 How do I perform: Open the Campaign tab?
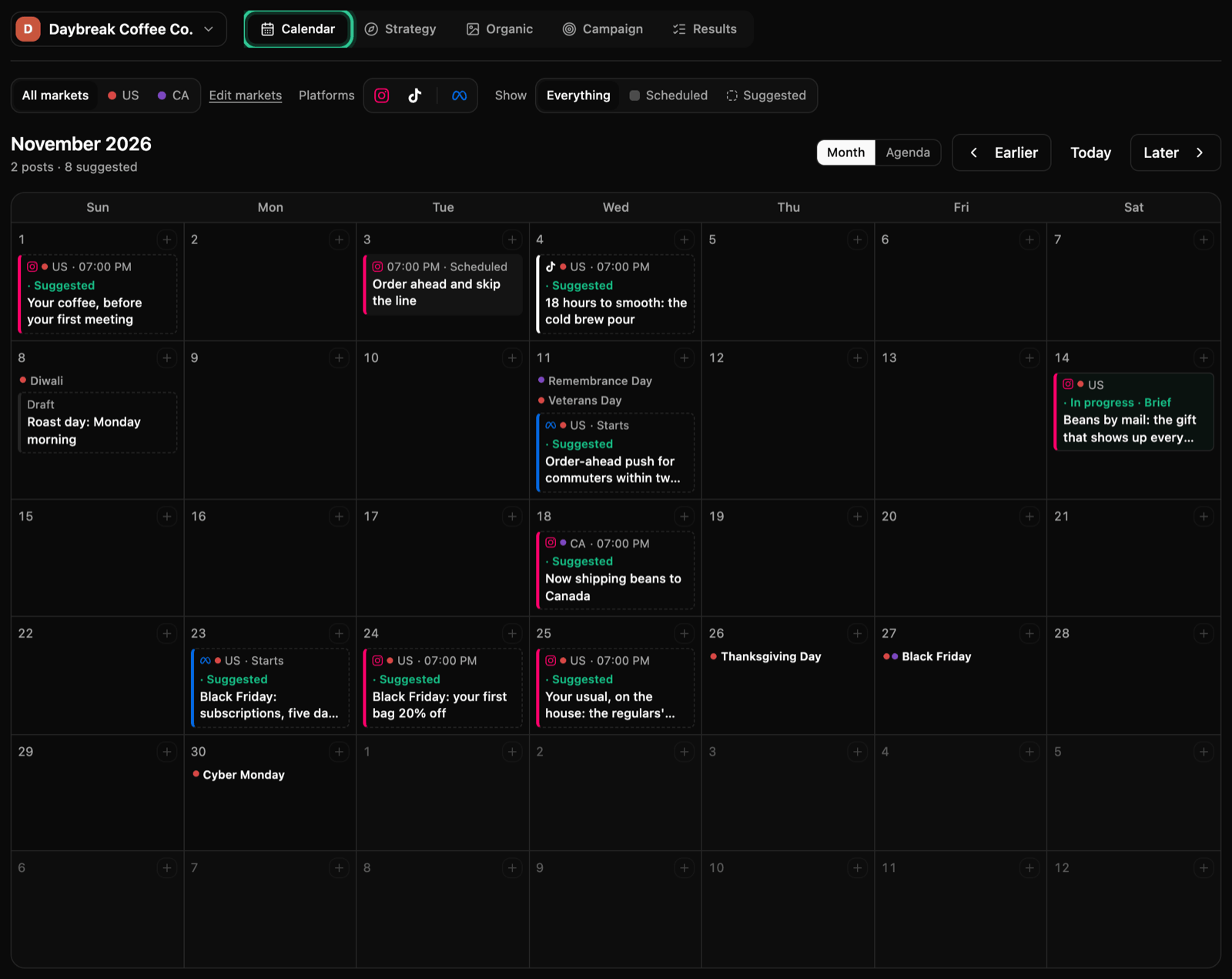(x=603, y=29)
